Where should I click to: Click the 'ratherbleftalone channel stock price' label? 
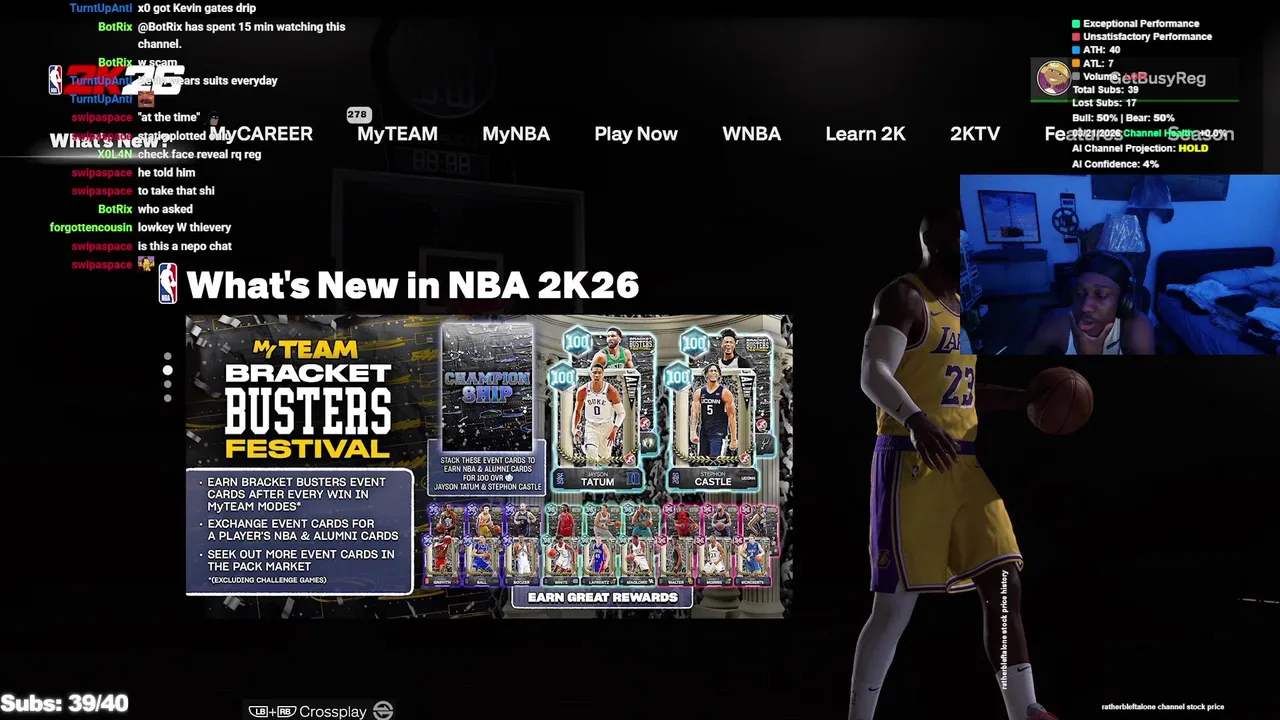pos(1162,707)
